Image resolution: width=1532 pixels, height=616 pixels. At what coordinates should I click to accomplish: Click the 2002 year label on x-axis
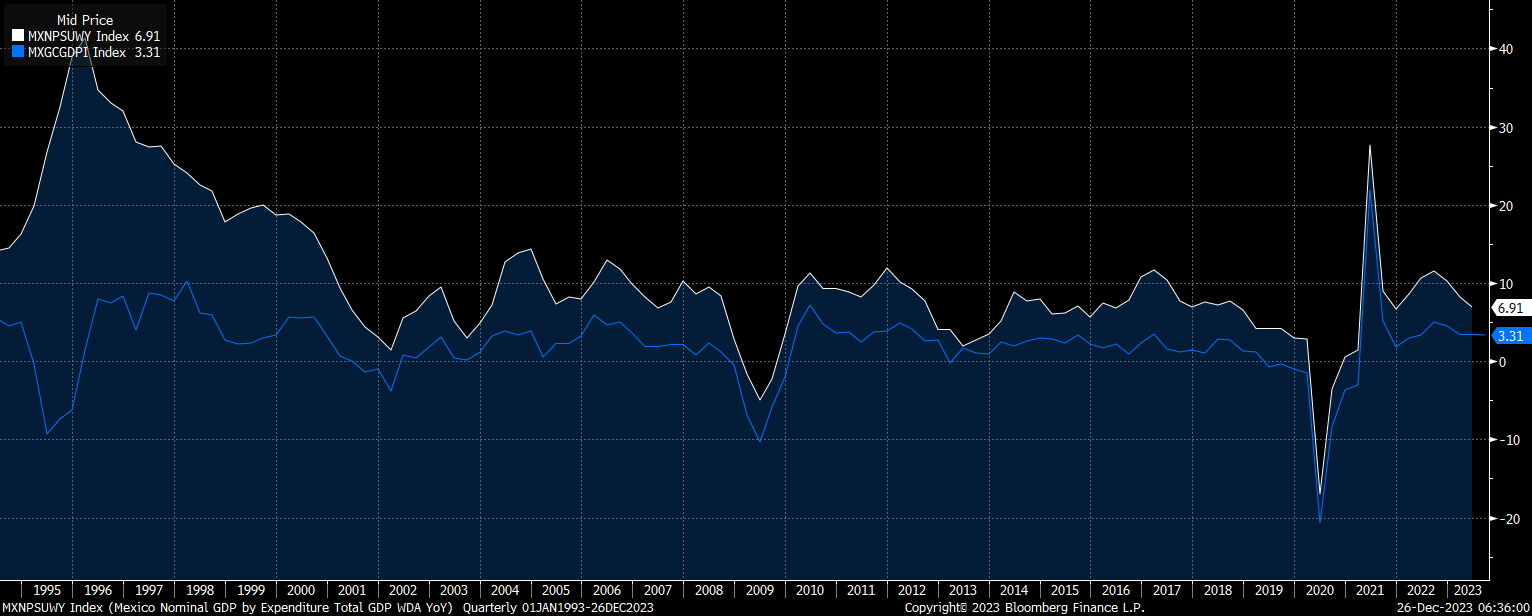(403, 590)
